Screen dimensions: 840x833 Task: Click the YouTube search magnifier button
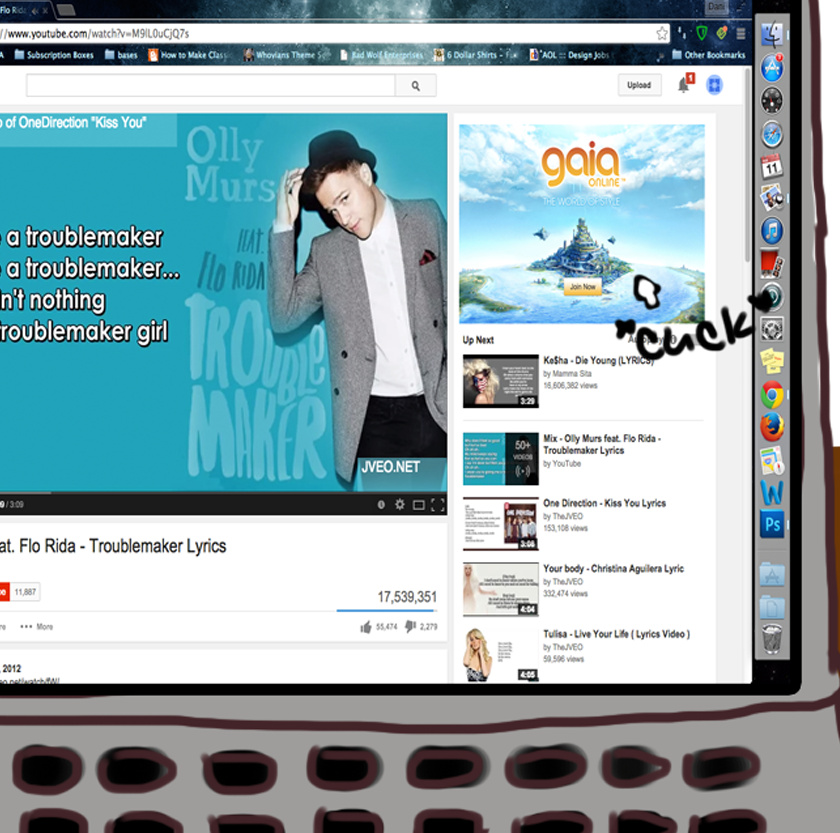click(x=415, y=86)
